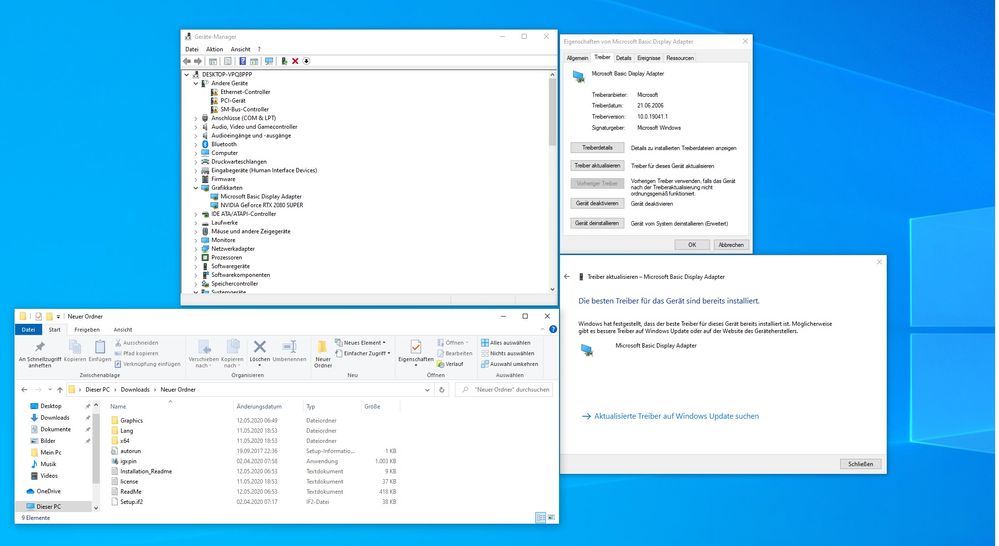Open the Aktion menu in Geräte-Manager
The height and width of the screenshot is (546, 999).
(x=215, y=49)
